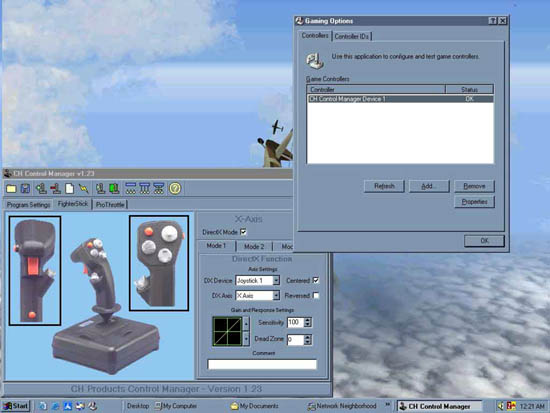Click the up arrow beside the response curve

[x=246, y=324]
